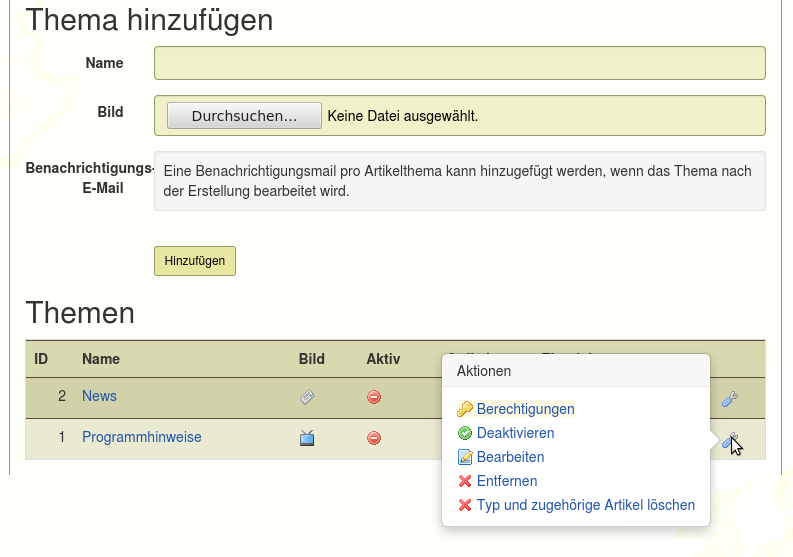The width and height of the screenshot is (793, 557).
Task: Click the red inactive icon in Programmhinweise row
Action: 374,438
